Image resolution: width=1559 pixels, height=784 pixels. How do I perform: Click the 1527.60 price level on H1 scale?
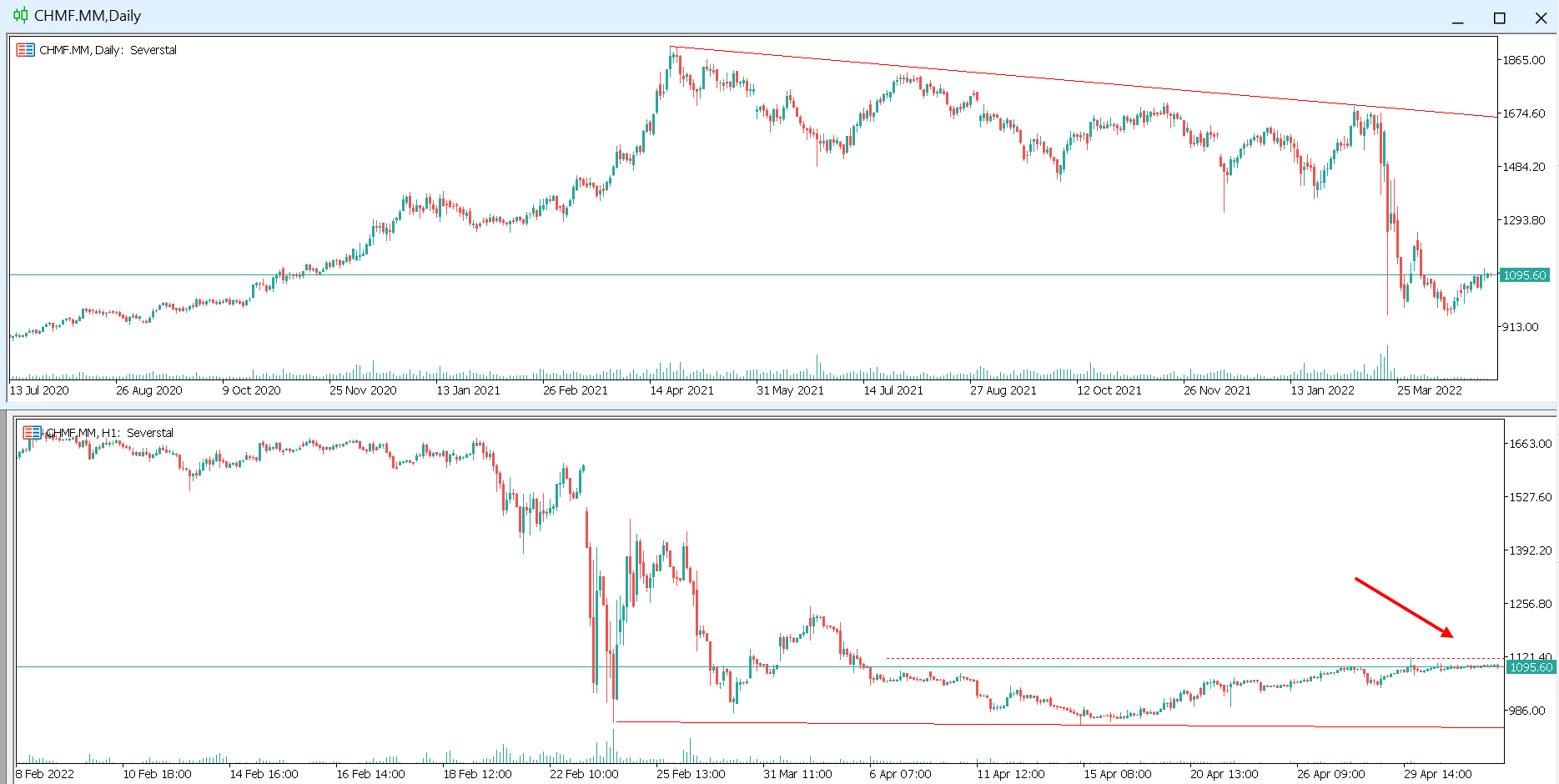pos(1531,497)
